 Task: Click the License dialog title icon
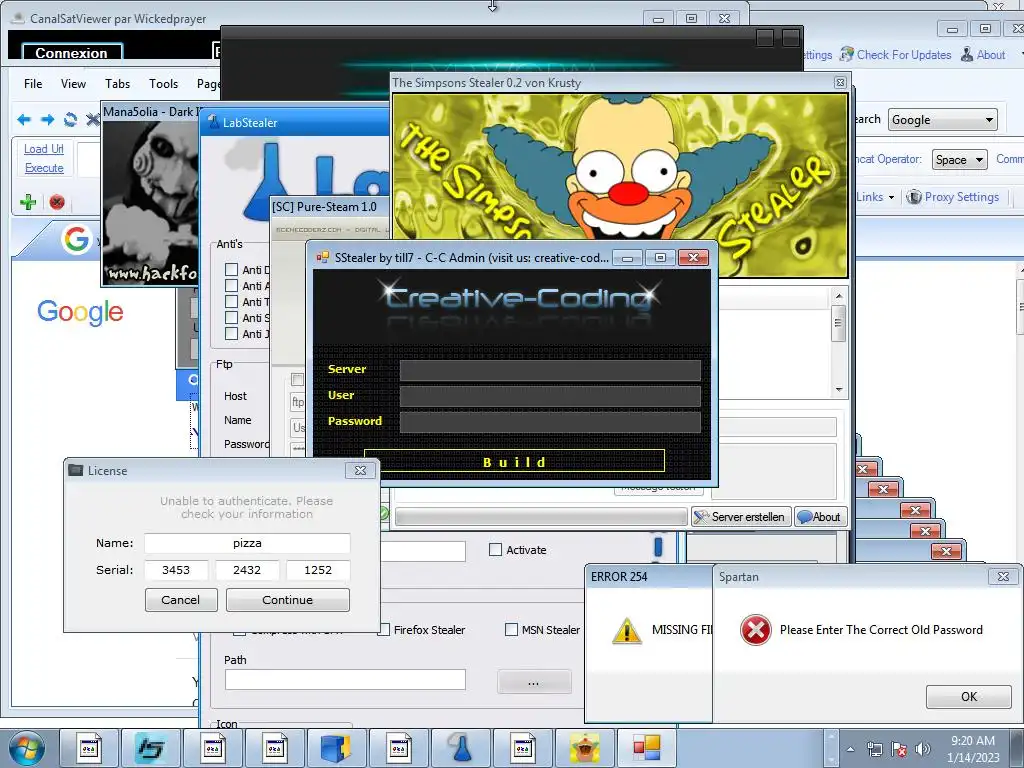(x=76, y=470)
